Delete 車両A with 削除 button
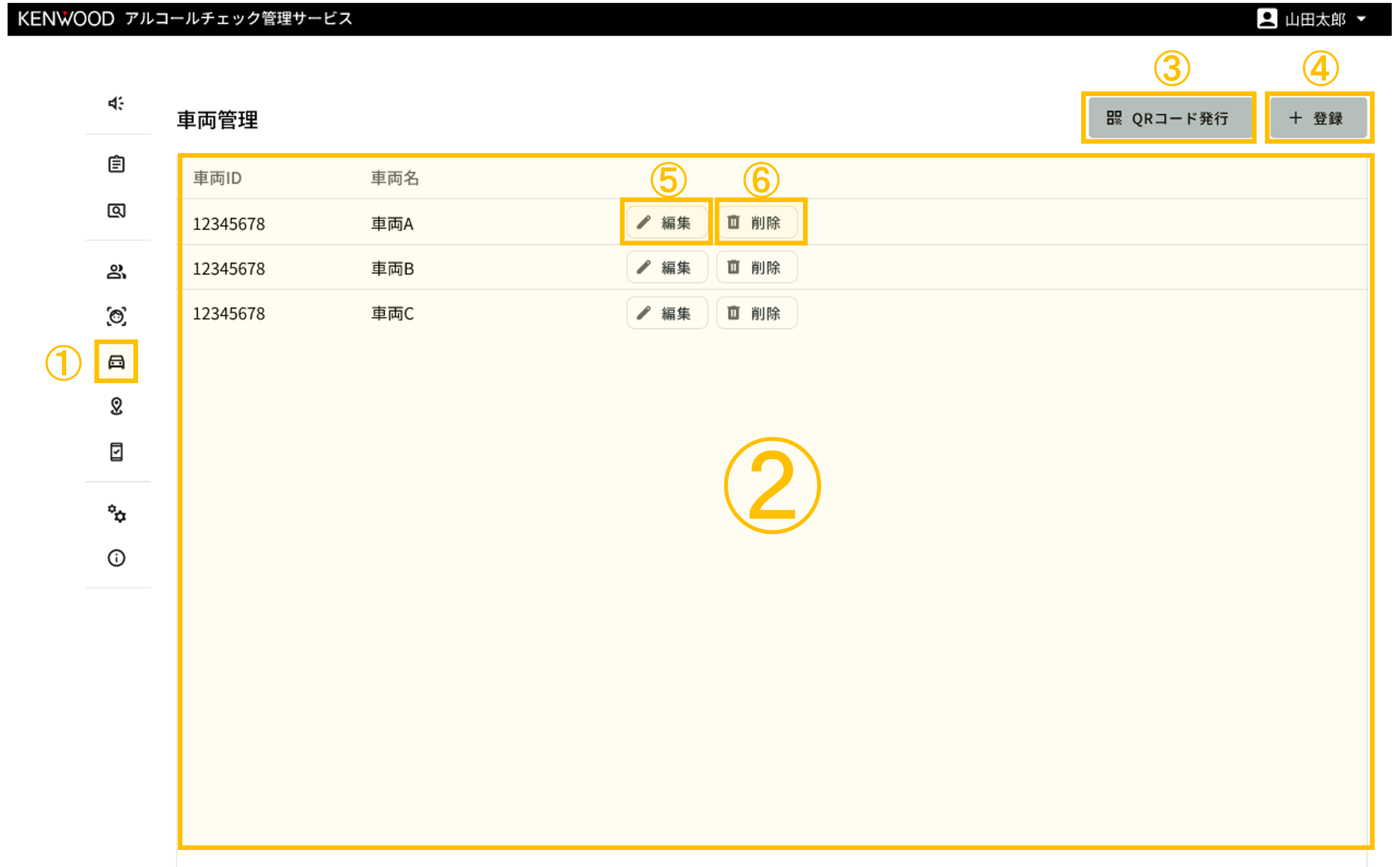 point(756,222)
